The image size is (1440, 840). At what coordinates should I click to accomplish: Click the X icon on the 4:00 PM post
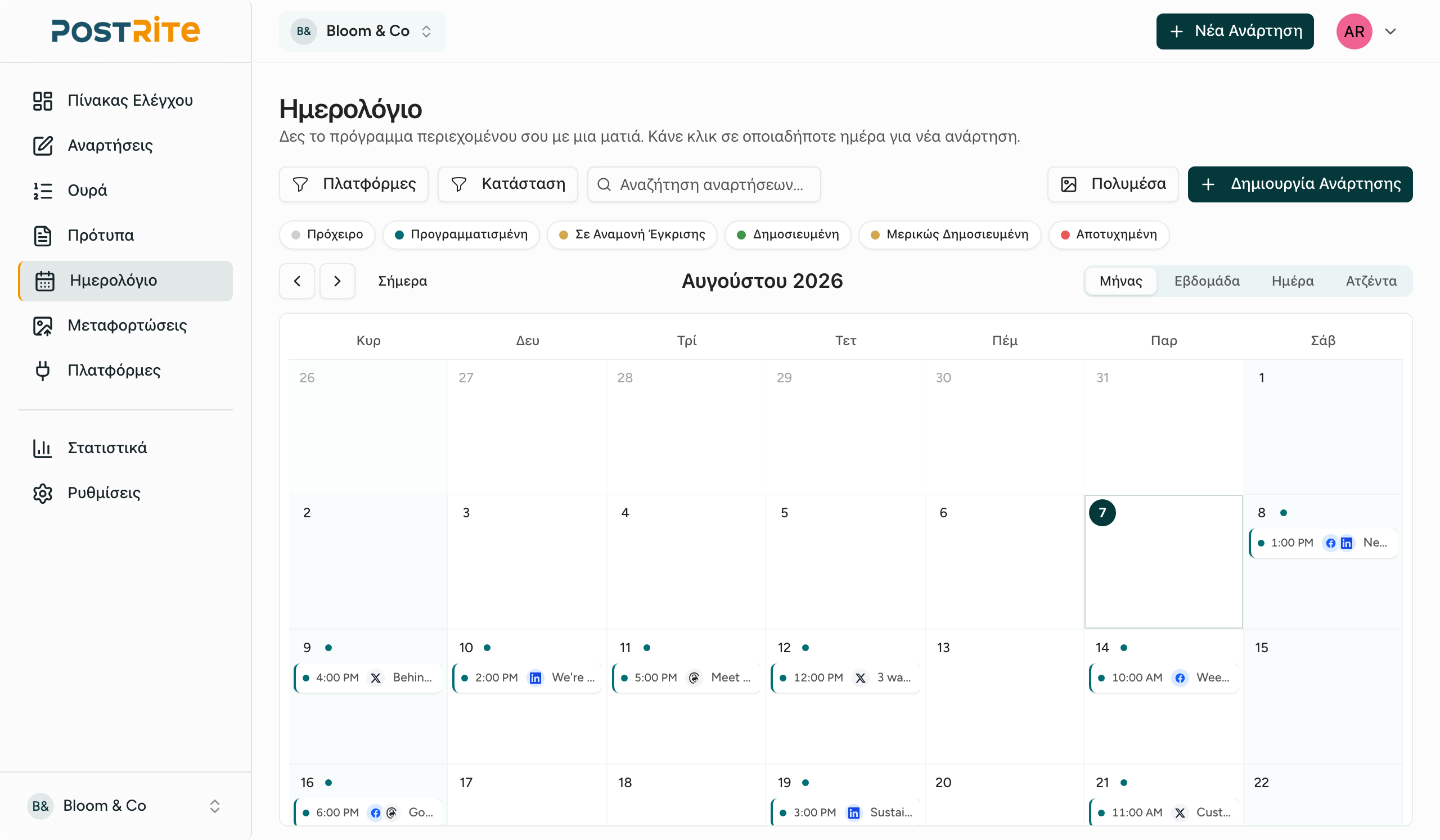pyautogui.click(x=375, y=679)
